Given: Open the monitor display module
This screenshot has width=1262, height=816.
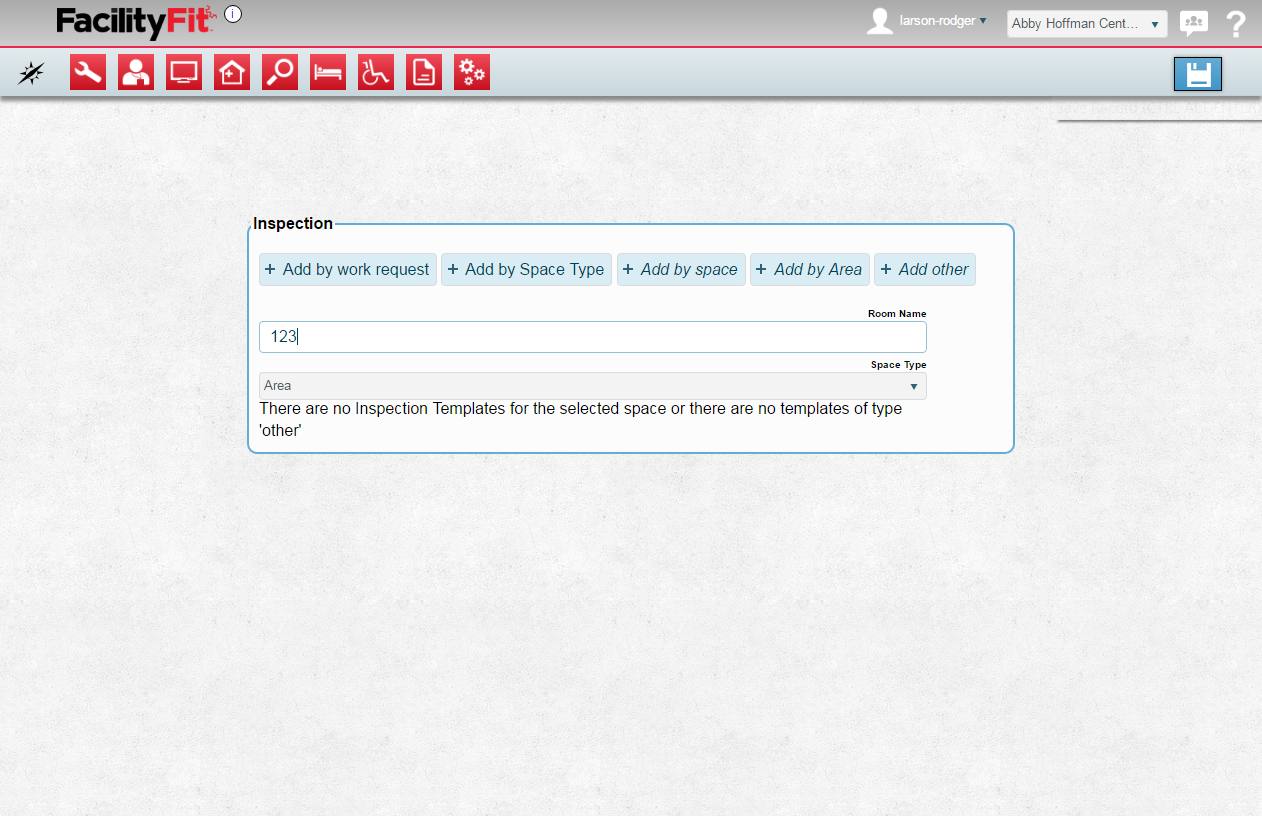Looking at the screenshot, I should tap(184, 73).
